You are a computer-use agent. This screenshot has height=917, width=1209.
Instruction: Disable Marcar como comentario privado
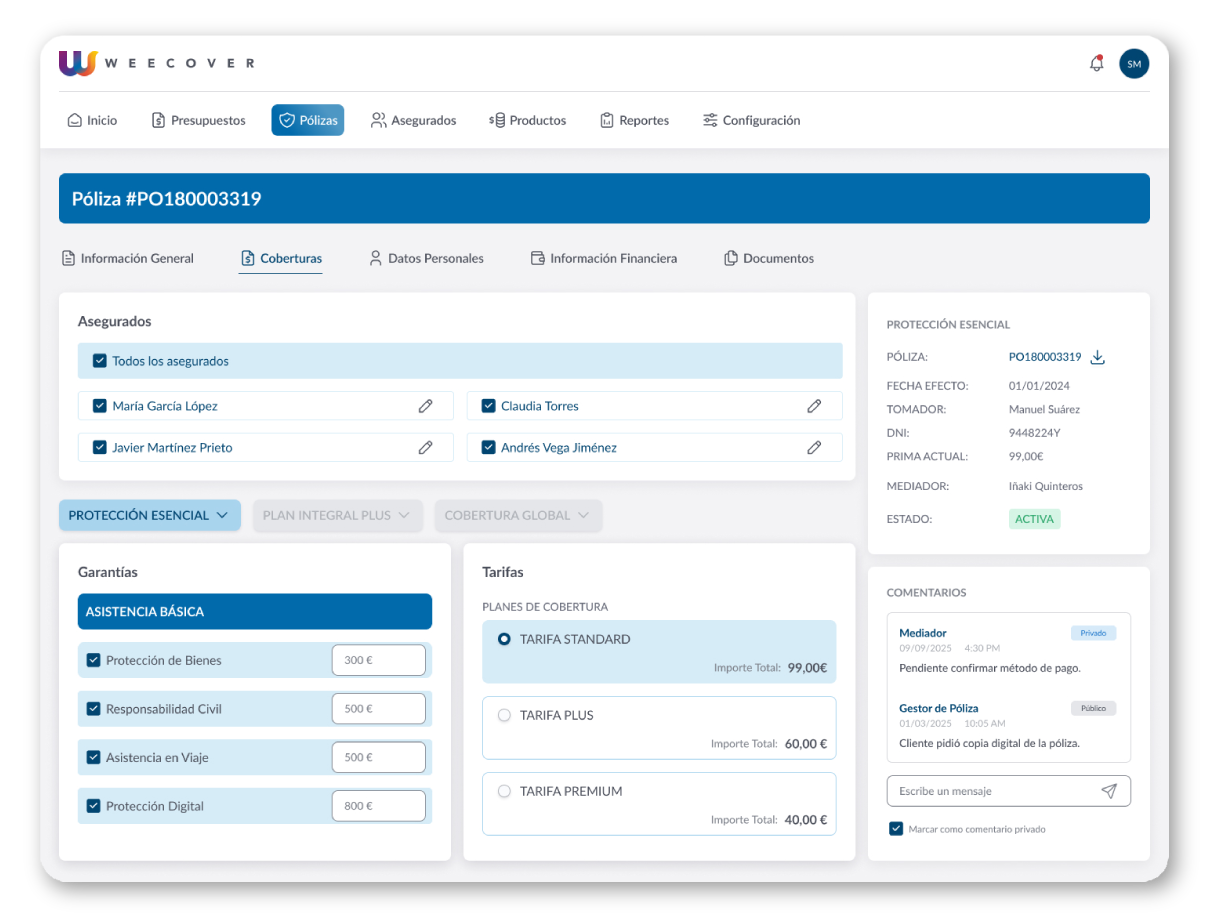[896, 829]
